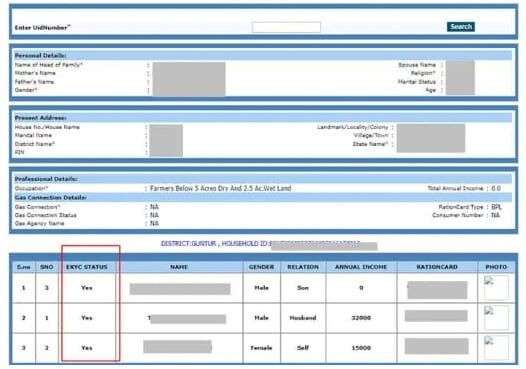Click the EKYC STATUS column header

point(87,267)
